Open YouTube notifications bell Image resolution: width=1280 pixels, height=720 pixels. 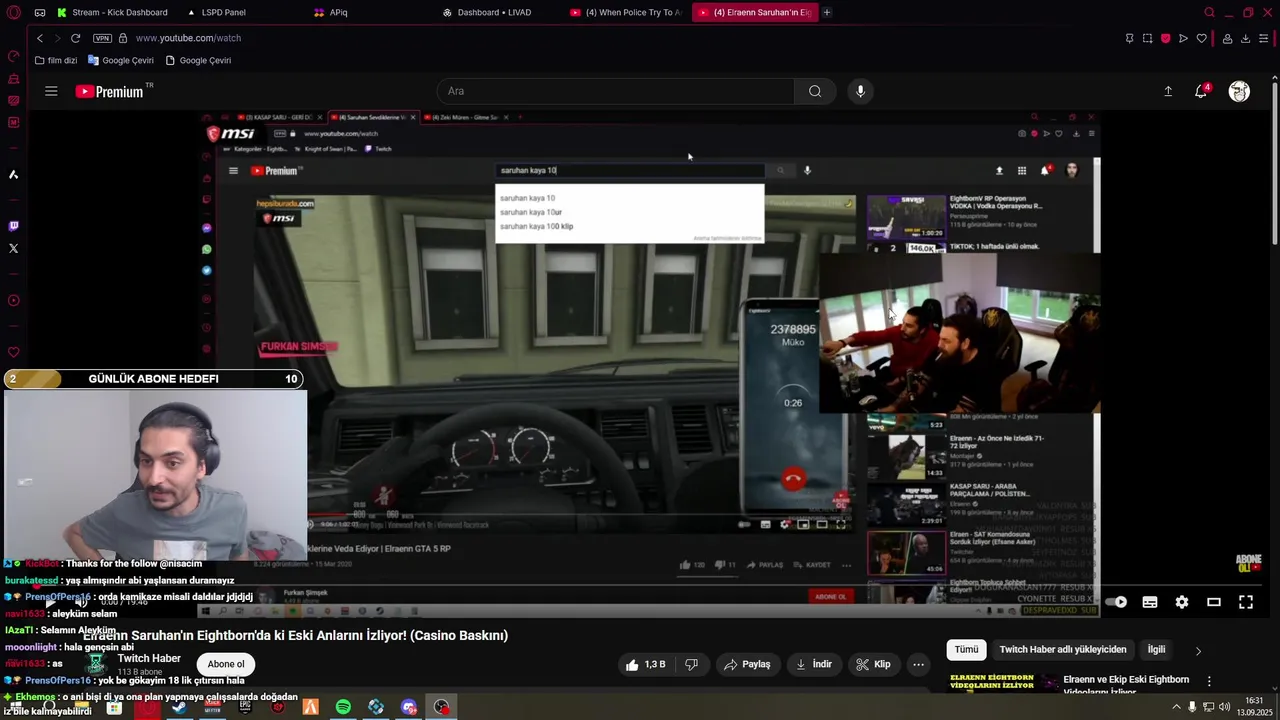pos(1201,91)
